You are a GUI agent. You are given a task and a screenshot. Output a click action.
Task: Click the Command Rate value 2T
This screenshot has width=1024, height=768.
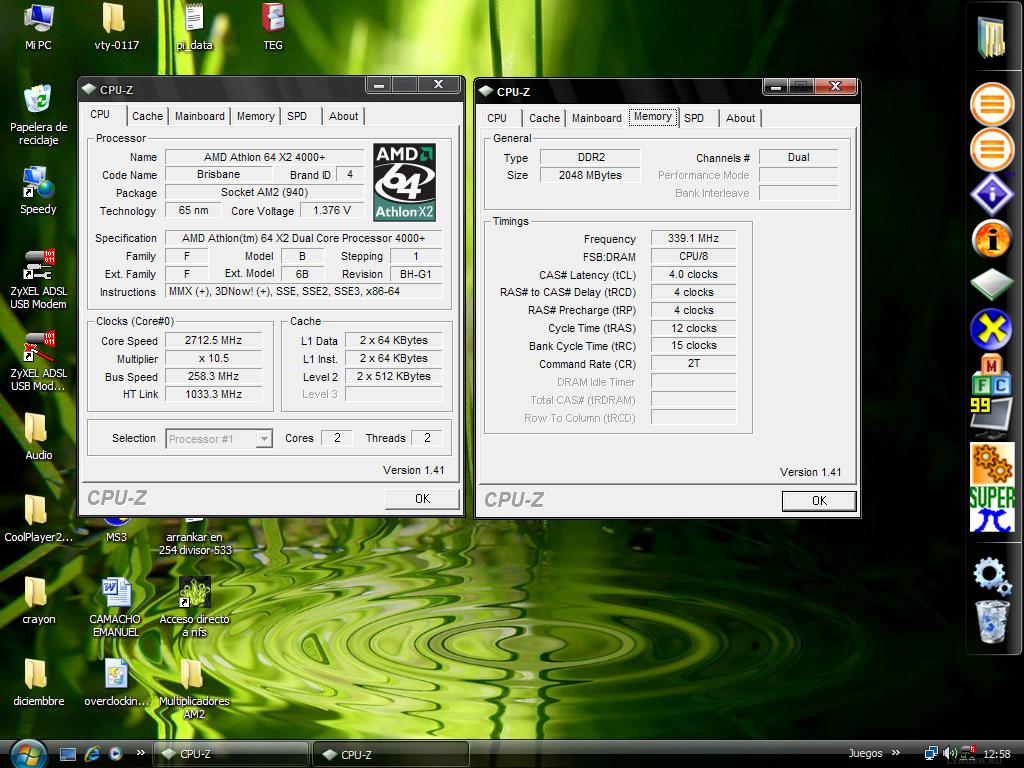click(x=694, y=363)
